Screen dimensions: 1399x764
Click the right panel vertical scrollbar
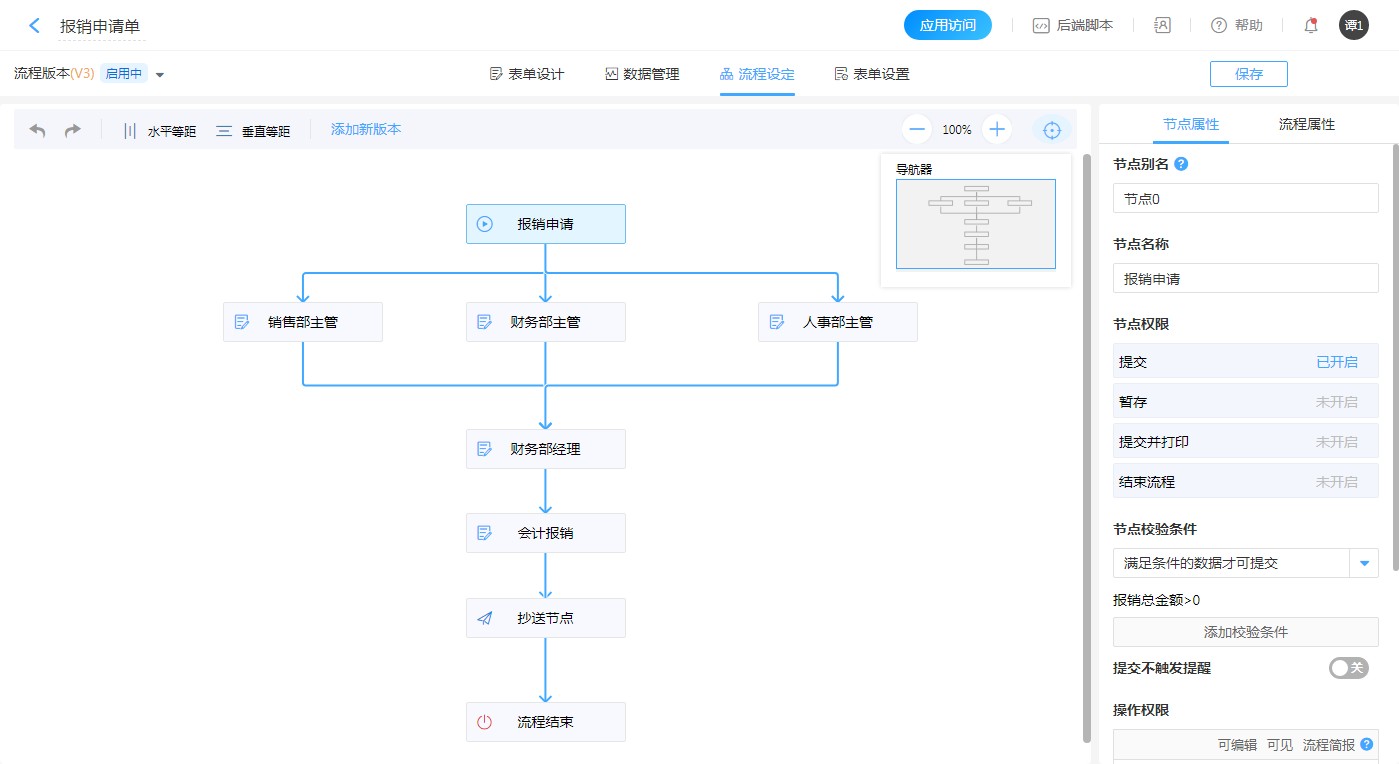[x=1394, y=360]
